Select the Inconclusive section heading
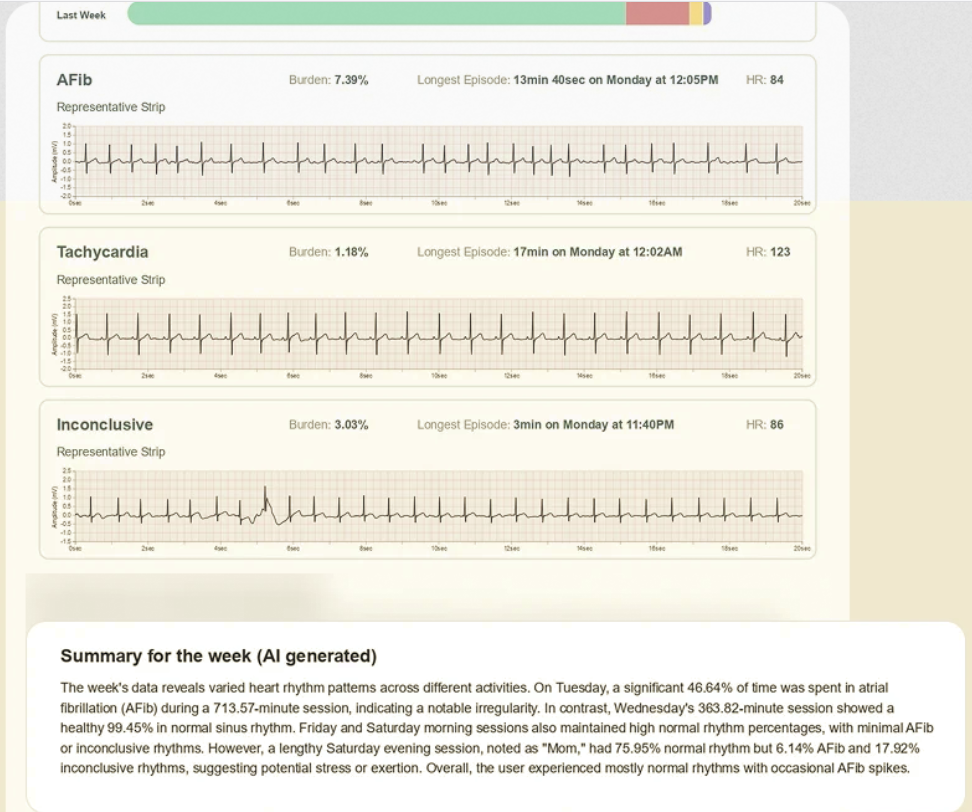The height and width of the screenshot is (812, 972). tap(105, 425)
